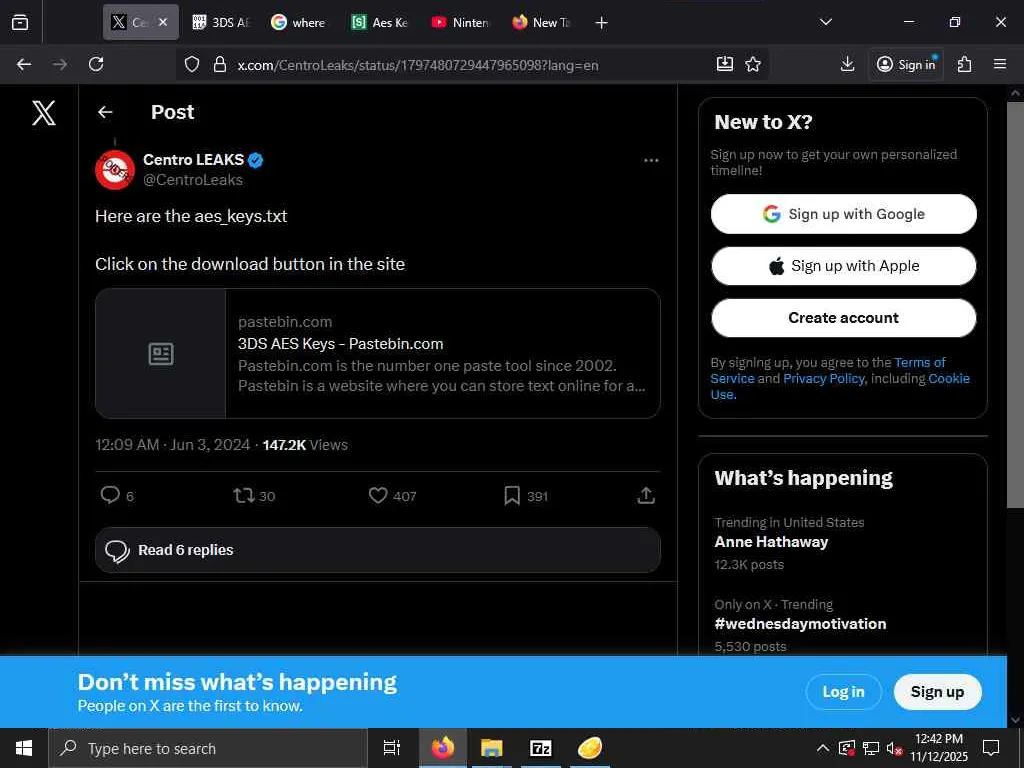Click Sign up with Google
Image resolution: width=1024 pixels, height=768 pixels.
843,214
